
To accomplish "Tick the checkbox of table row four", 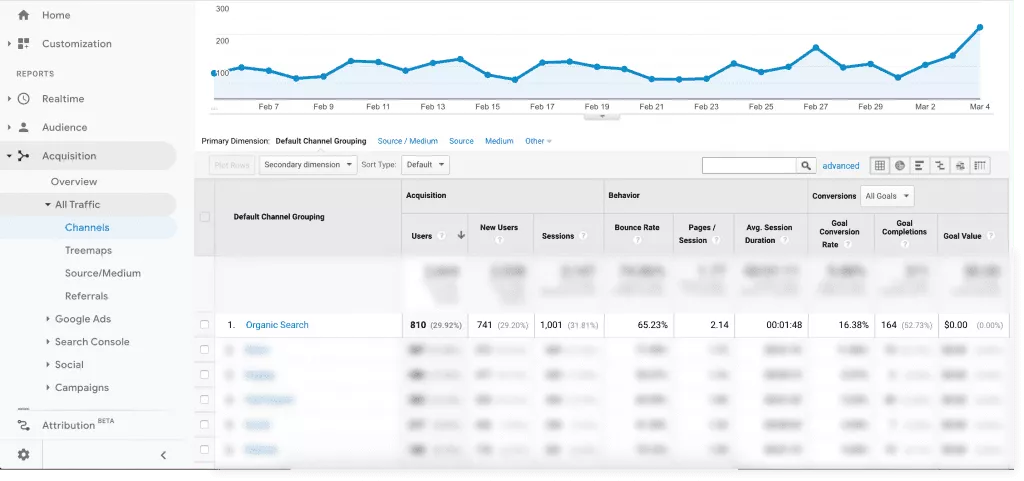I will click(x=204, y=399).
